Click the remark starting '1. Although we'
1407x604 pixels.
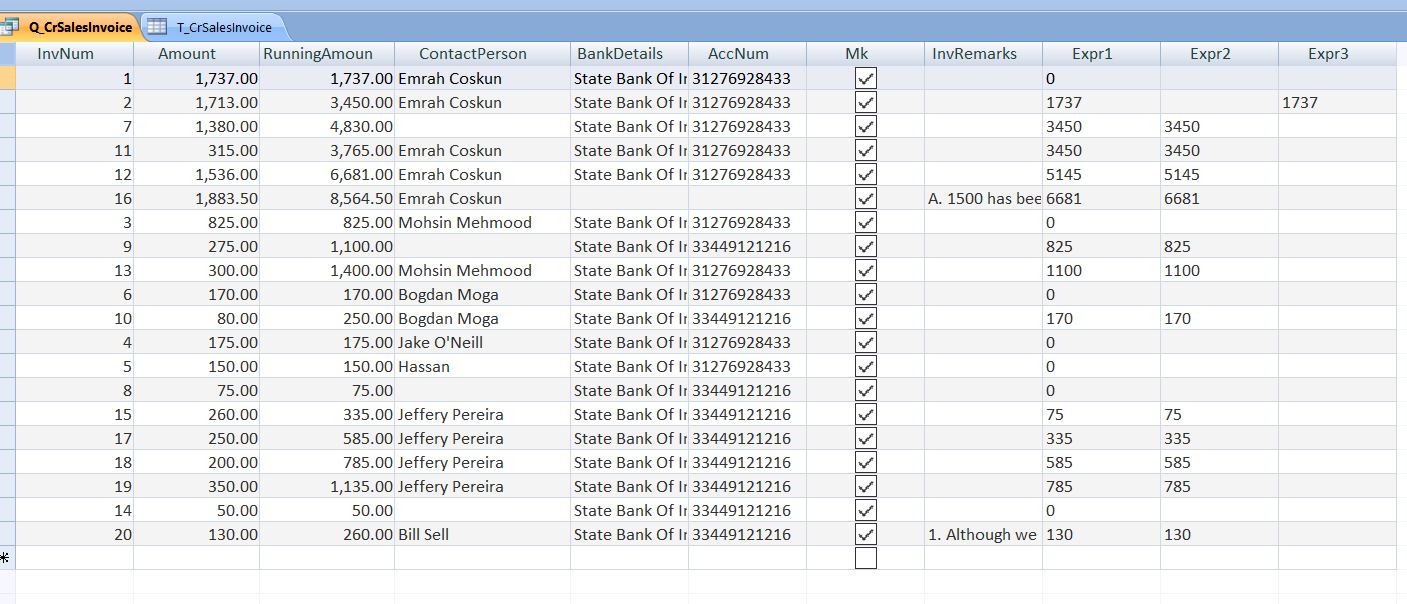point(983,534)
